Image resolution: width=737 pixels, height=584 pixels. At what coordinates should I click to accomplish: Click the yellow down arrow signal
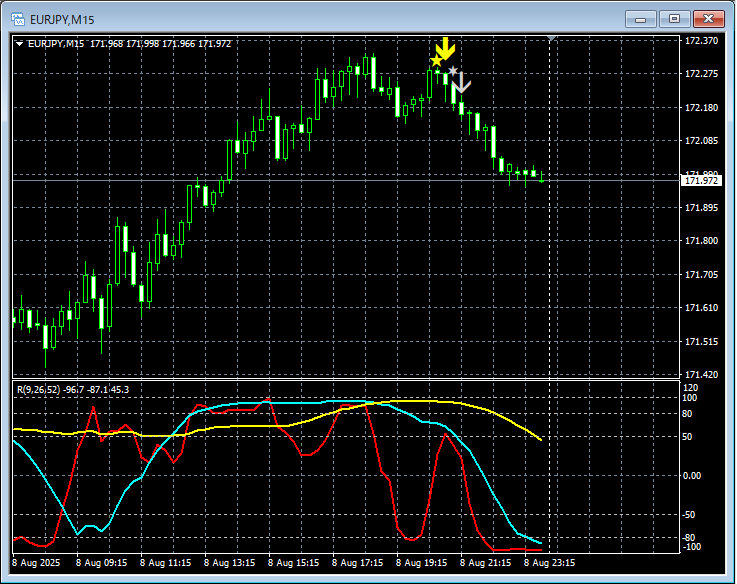(x=445, y=48)
